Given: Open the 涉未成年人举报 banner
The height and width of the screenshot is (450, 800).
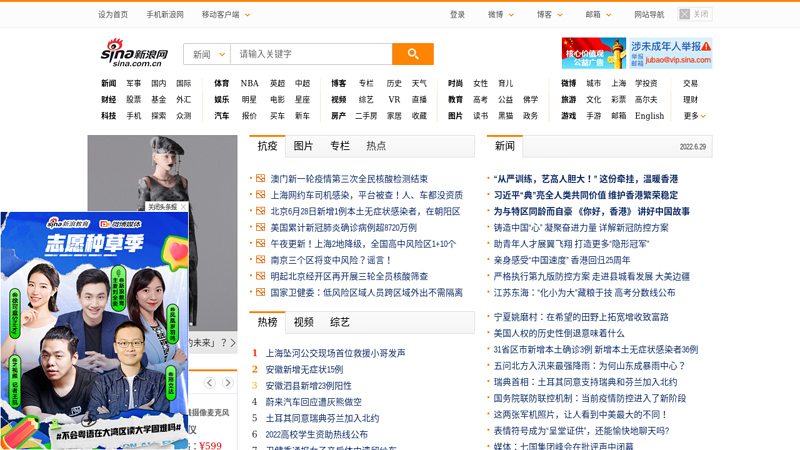Looking at the screenshot, I should click(x=670, y=53).
